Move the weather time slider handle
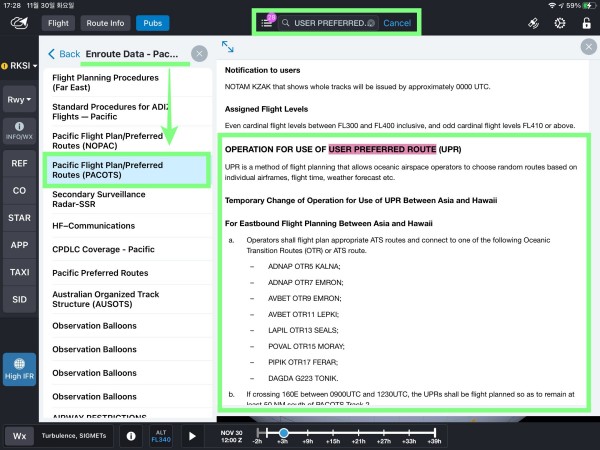The height and width of the screenshot is (450, 600). (x=284, y=432)
